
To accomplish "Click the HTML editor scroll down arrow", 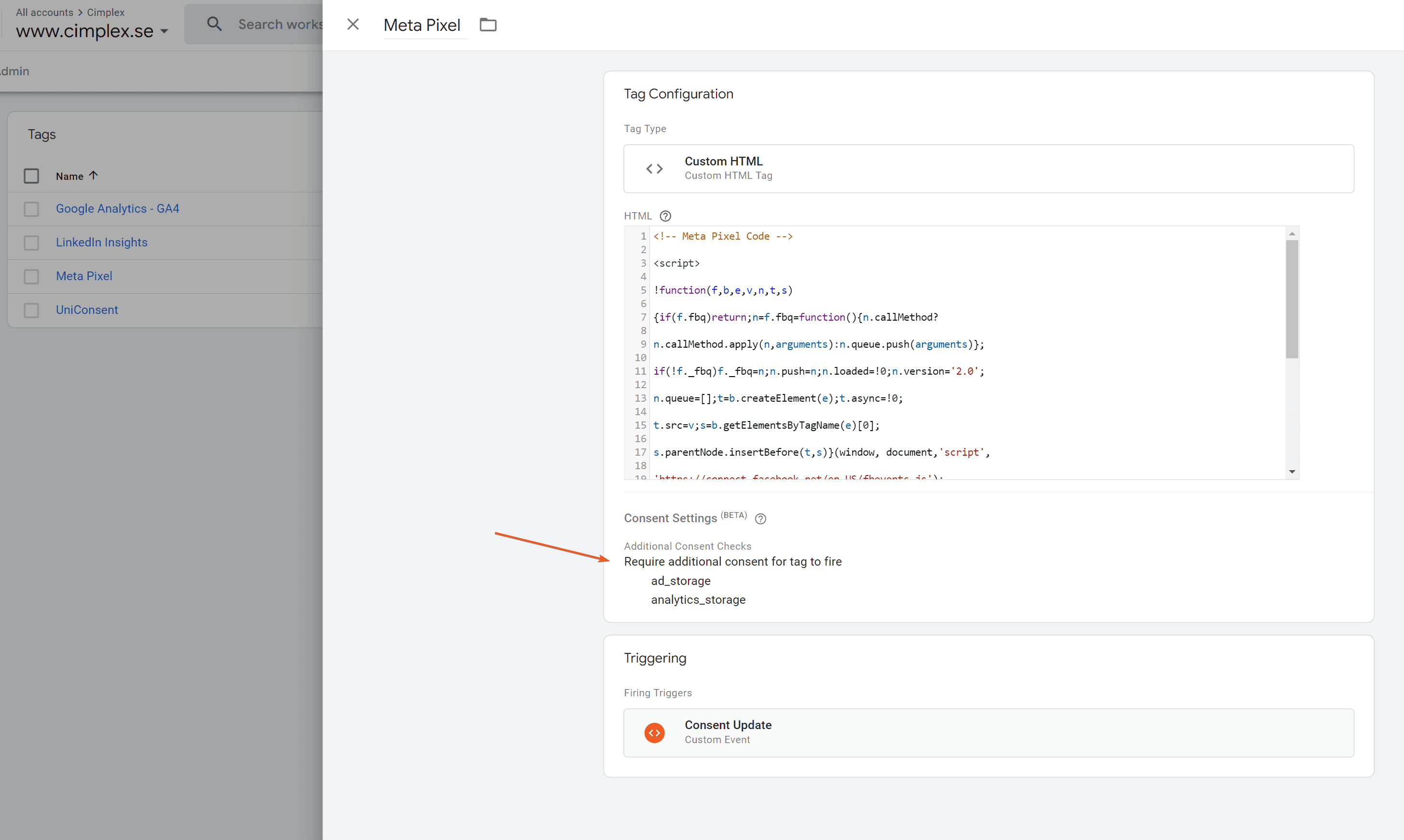I will pos(1292,472).
